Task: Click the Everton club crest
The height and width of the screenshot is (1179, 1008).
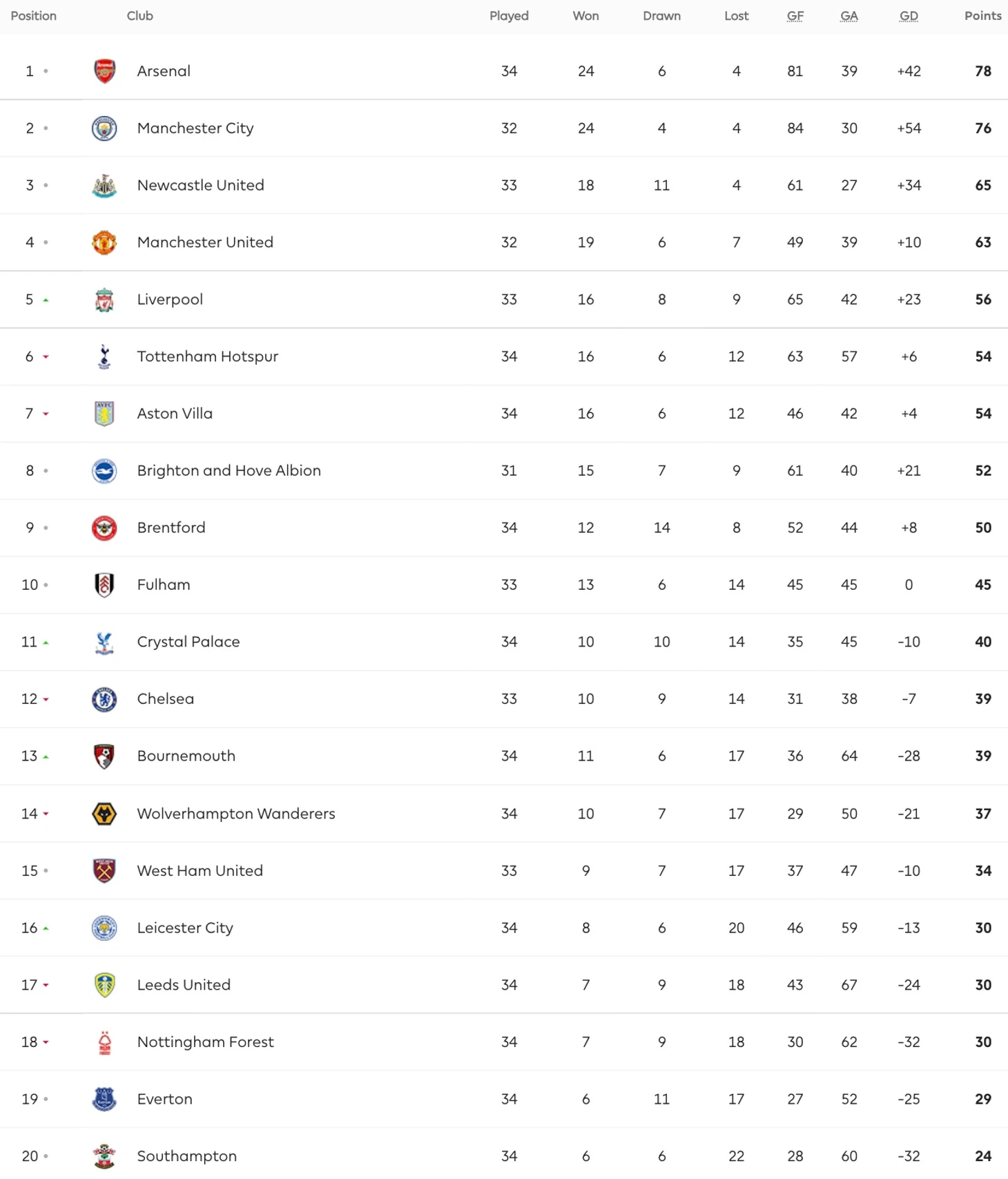Action: (104, 1100)
